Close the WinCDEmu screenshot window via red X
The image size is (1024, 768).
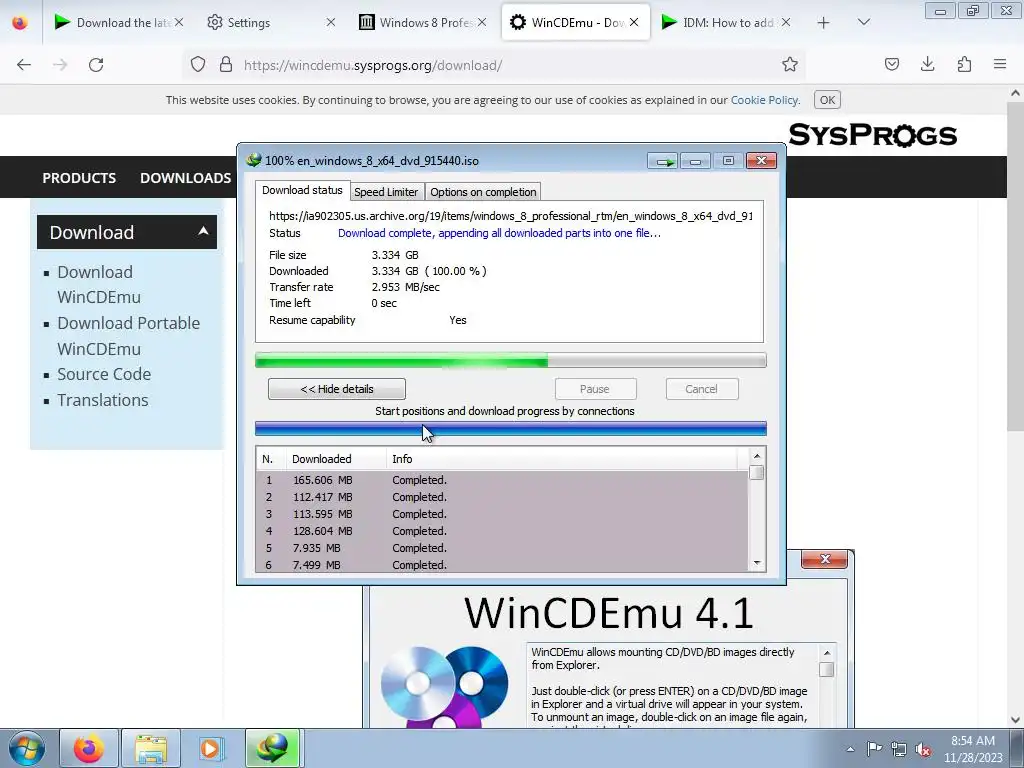pos(825,559)
